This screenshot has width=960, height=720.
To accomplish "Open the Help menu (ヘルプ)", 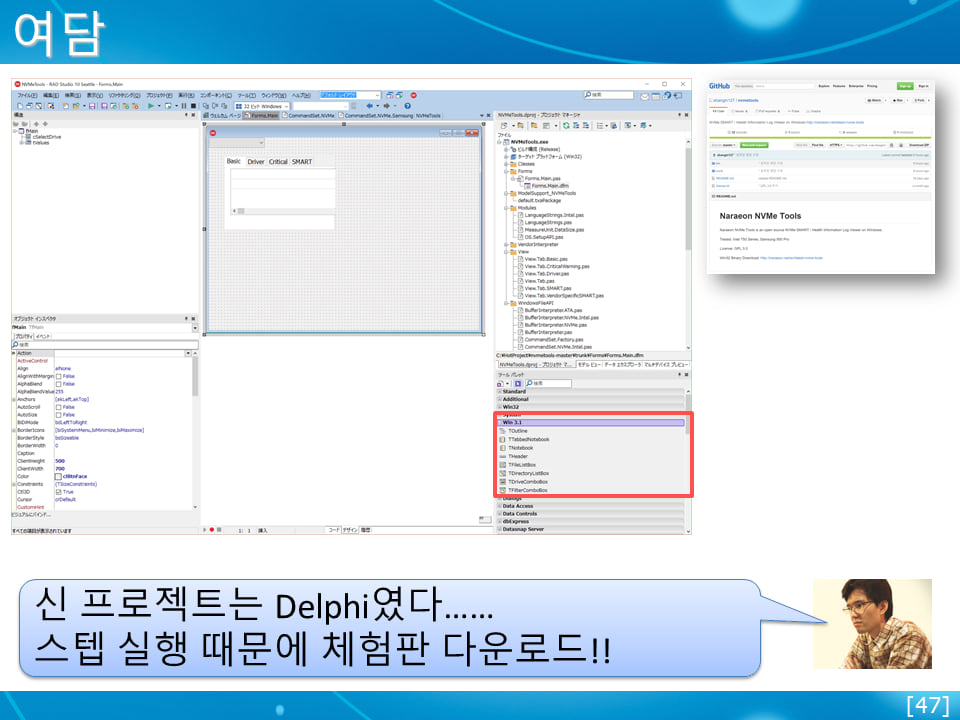I will pyautogui.click(x=301, y=96).
